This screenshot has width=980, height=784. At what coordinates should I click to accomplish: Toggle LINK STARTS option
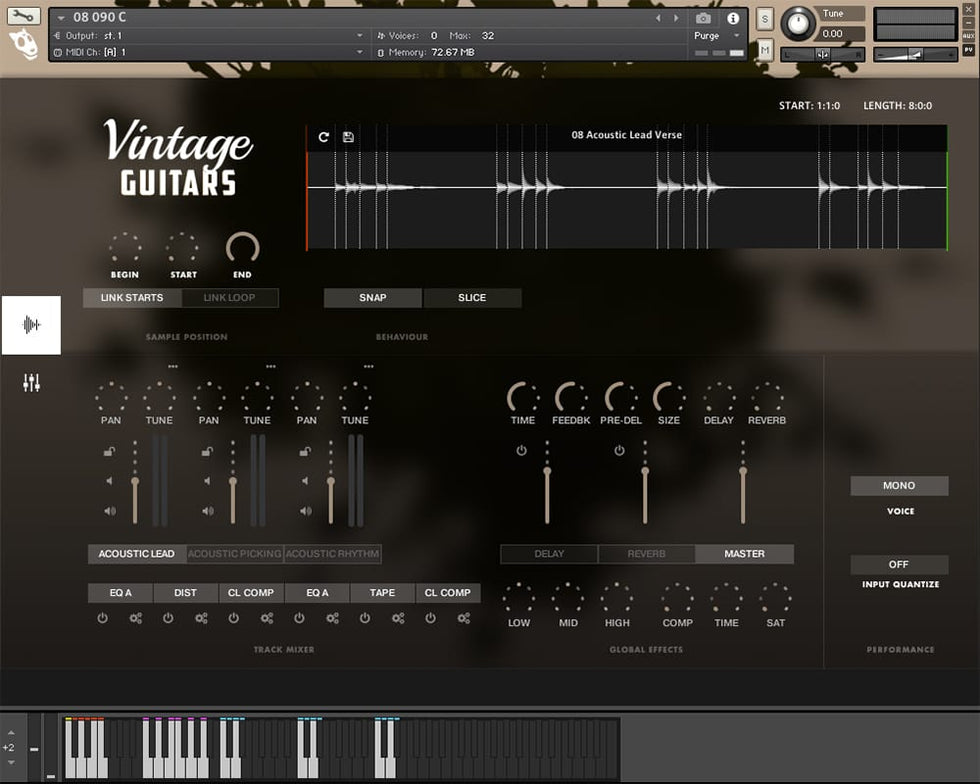pos(132,298)
